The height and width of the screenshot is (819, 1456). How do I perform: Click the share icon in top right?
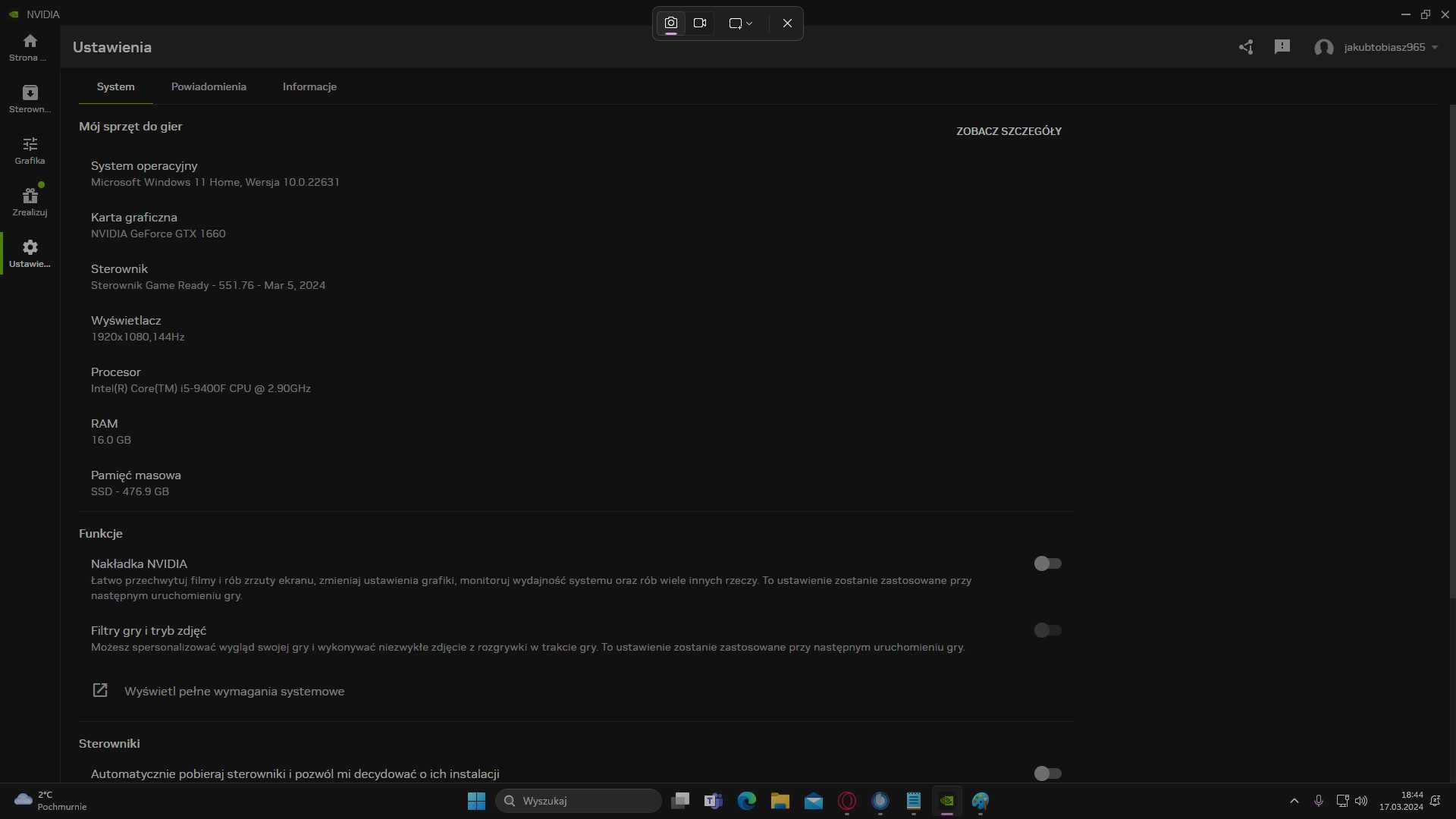pyautogui.click(x=1246, y=47)
